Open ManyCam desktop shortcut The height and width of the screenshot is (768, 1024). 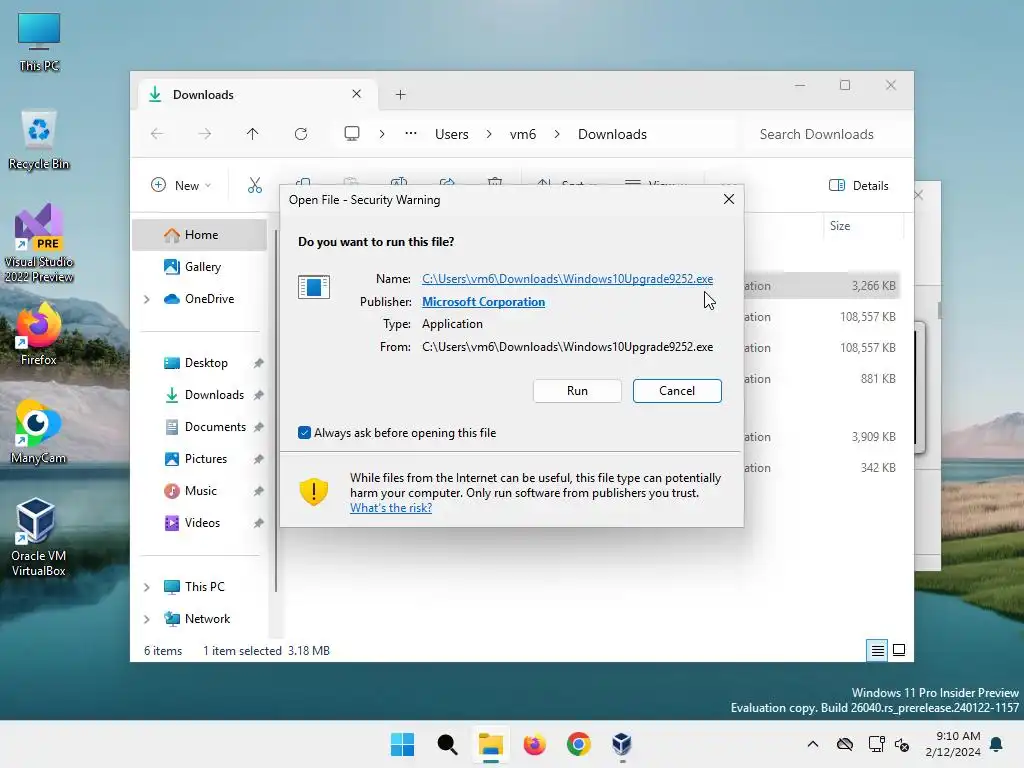(39, 432)
